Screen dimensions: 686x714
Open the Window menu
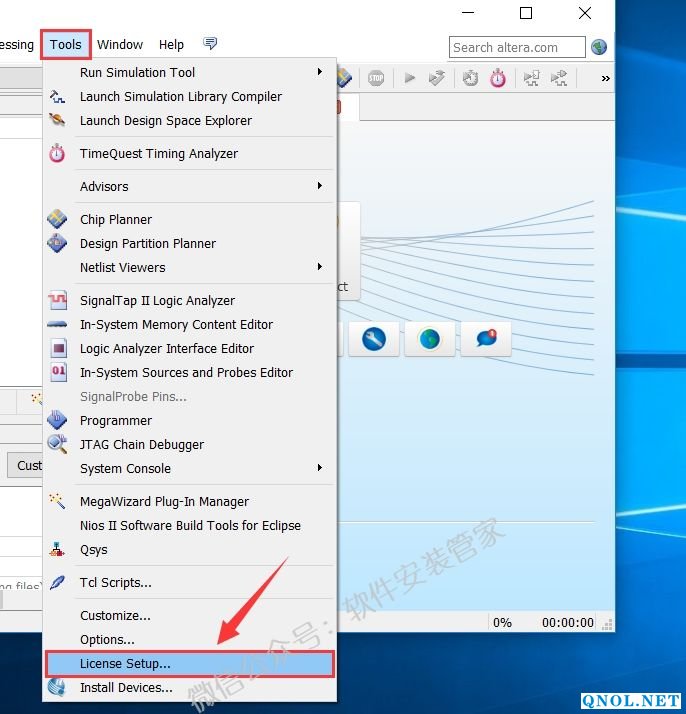pos(120,45)
